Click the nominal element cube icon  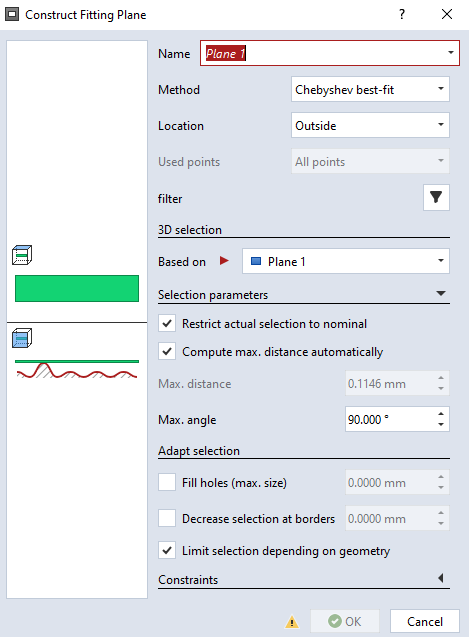tap(22, 255)
